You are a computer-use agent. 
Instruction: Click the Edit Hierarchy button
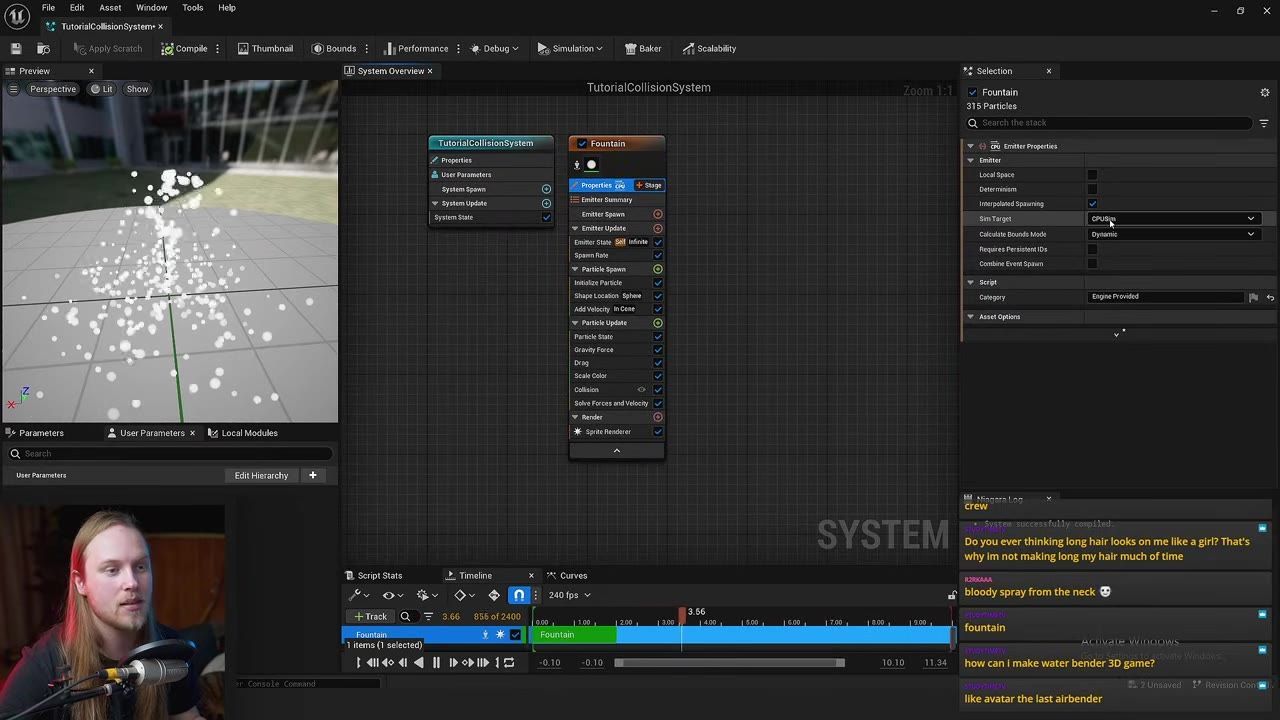pyautogui.click(x=261, y=475)
